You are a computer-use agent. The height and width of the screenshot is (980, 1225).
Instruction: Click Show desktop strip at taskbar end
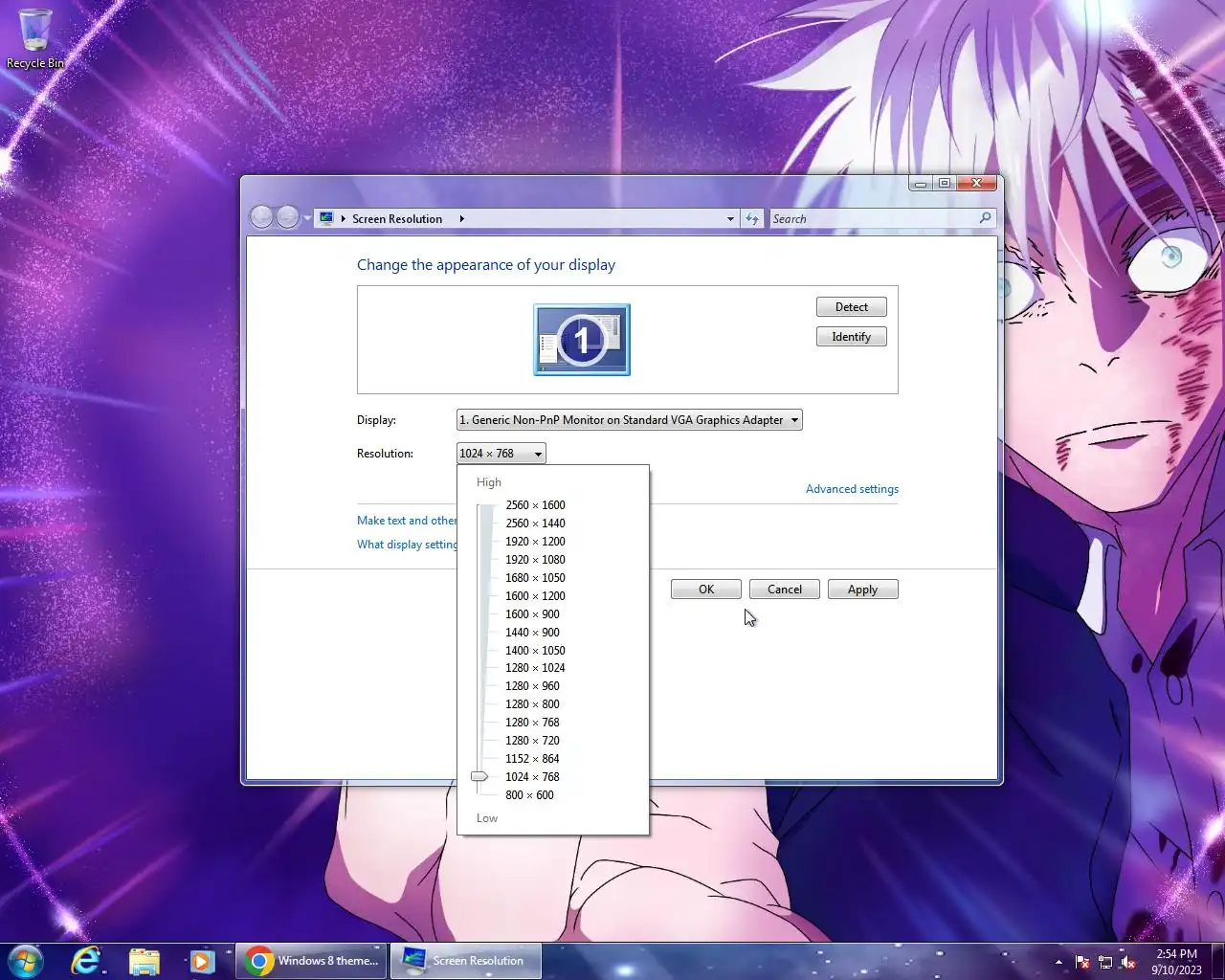1217,961
